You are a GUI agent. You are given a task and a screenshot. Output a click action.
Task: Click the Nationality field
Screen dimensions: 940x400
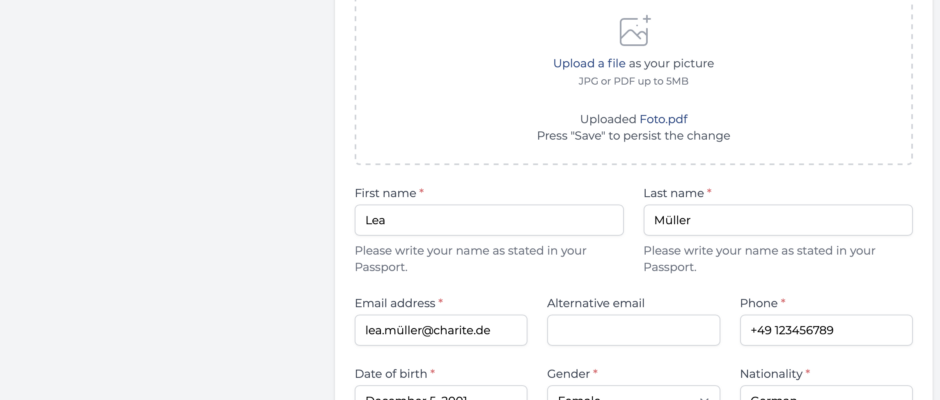[x=826, y=393]
